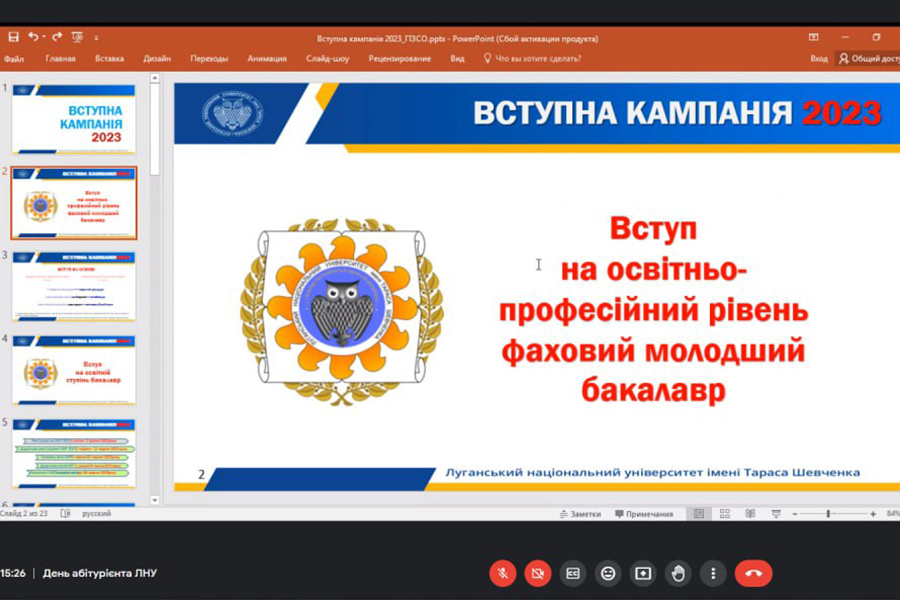Viewport: 900px width, 600px height.
Task: Open the Дизайн ribbon tab
Action: click(157, 59)
